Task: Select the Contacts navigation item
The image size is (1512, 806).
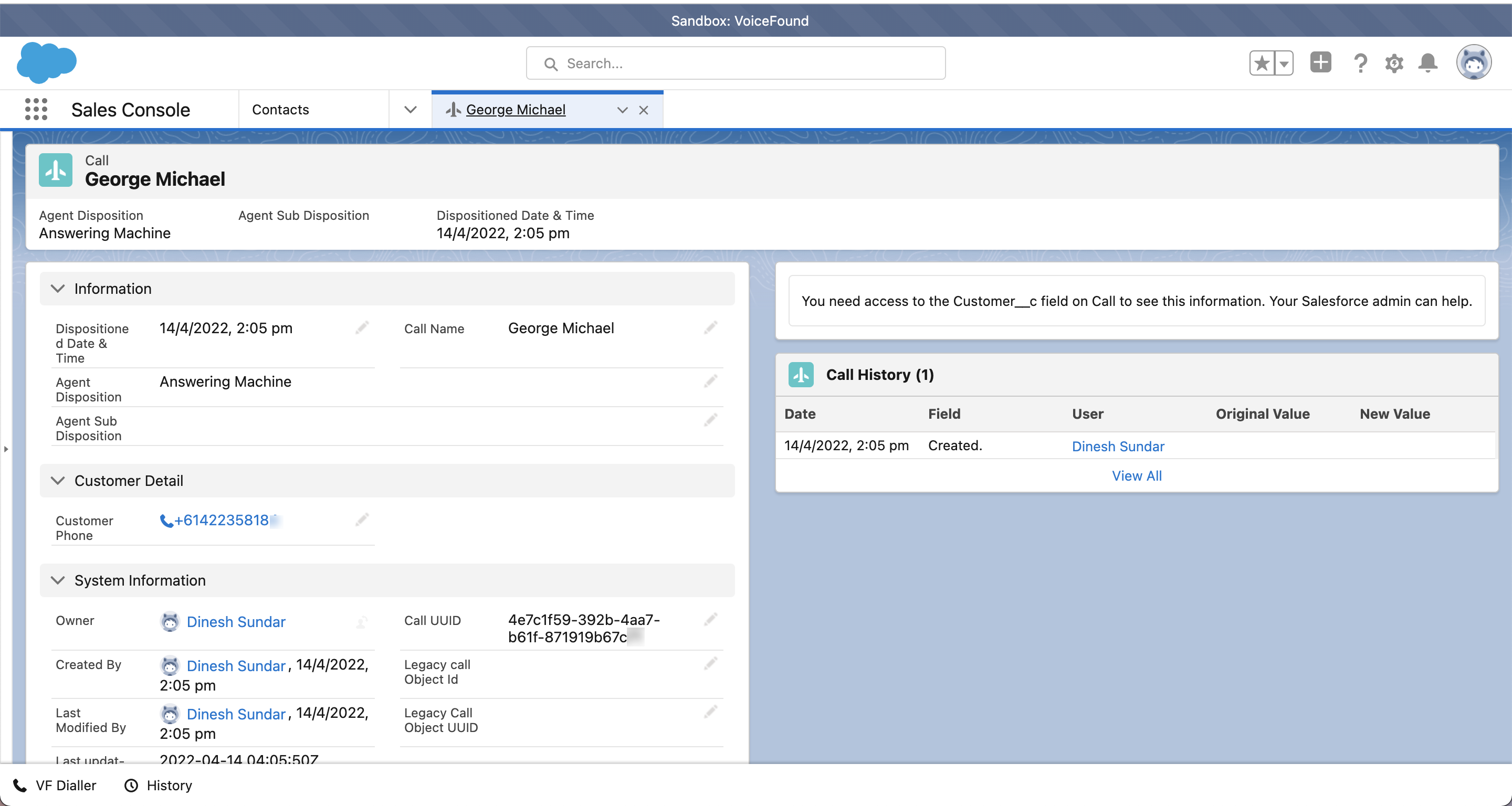Action: [x=280, y=110]
